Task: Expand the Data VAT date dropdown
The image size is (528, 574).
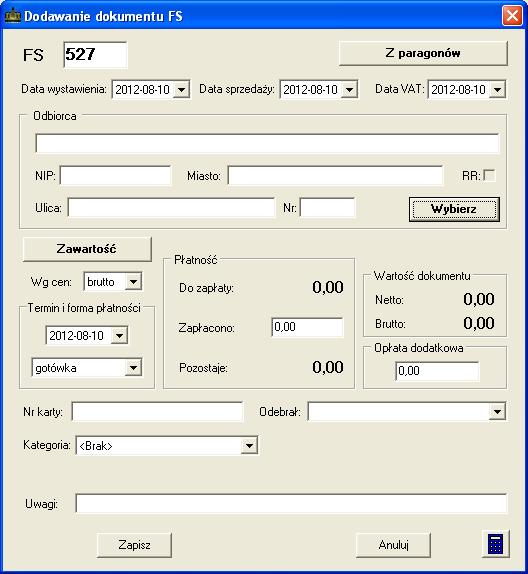Action: (x=497, y=89)
